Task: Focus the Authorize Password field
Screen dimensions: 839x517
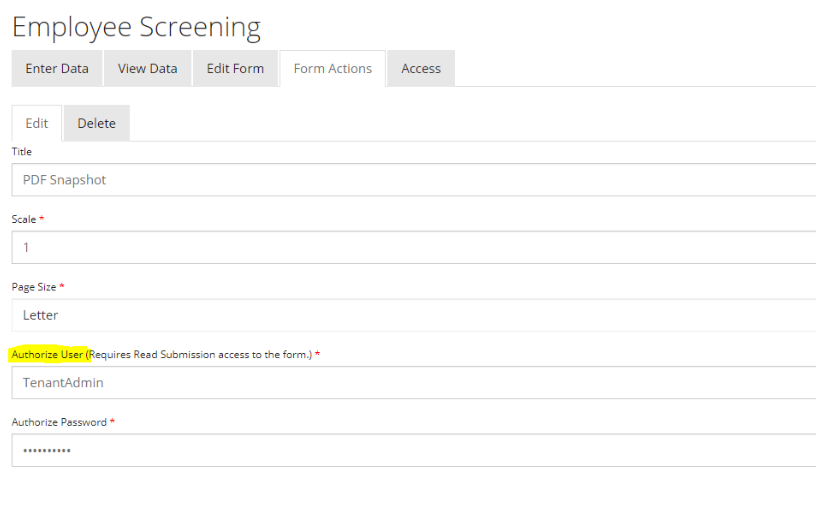Action: click(x=415, y=450)
